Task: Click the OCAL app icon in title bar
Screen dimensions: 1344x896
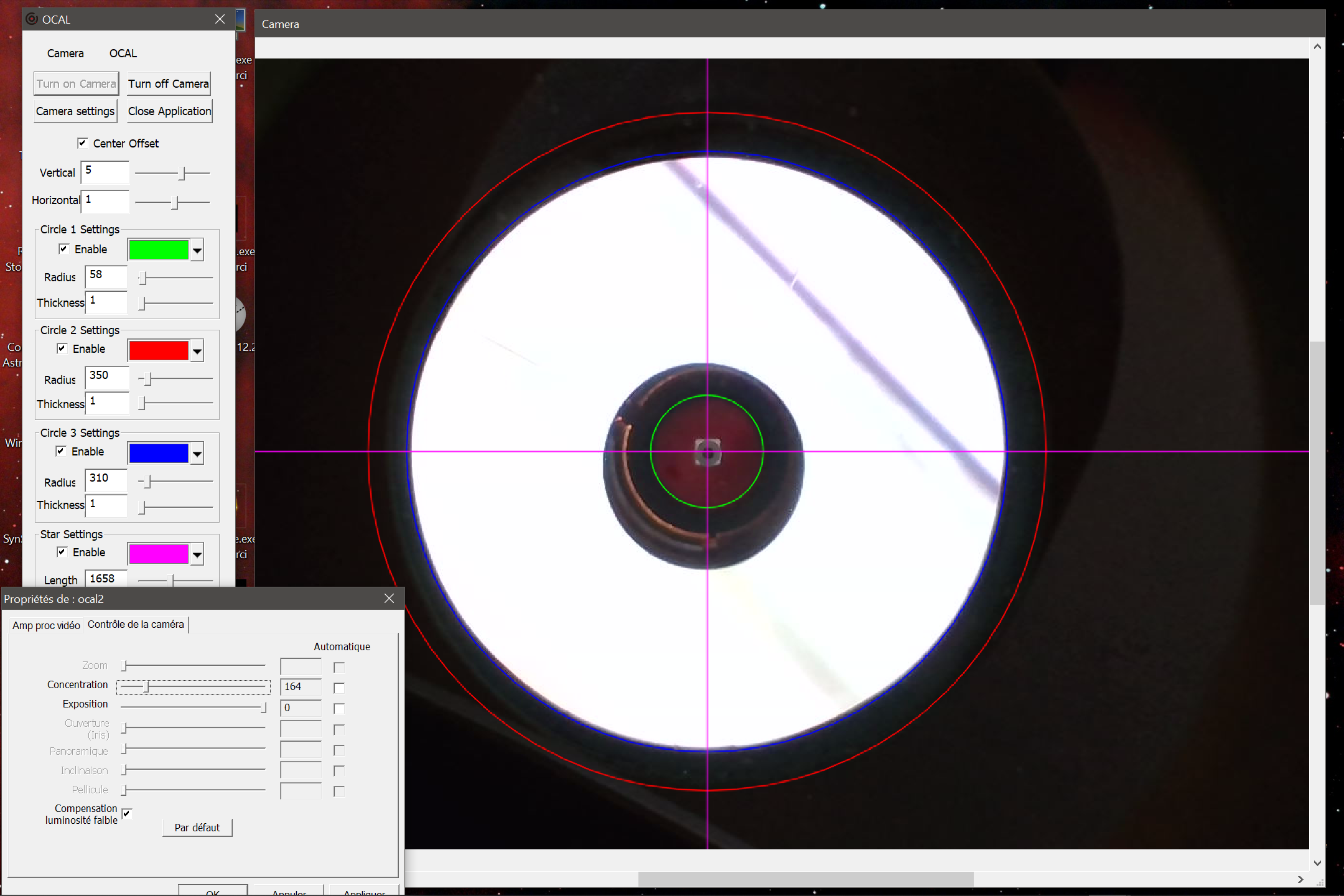Action: point(32,19)
